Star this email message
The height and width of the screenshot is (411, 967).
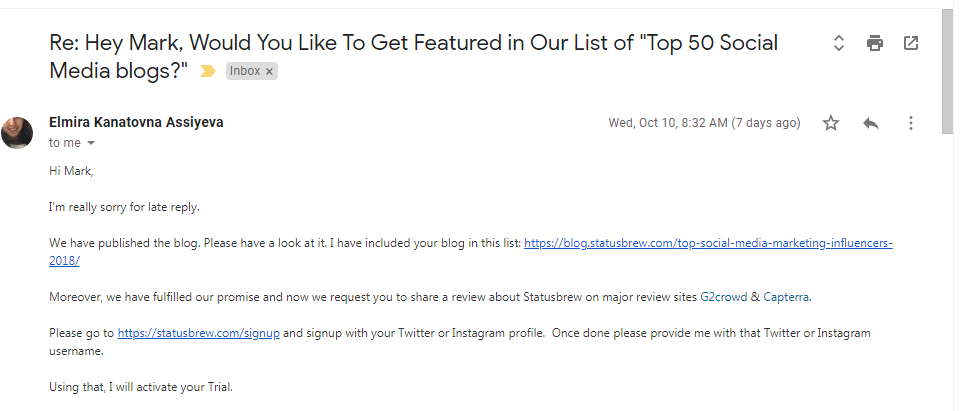831,123
